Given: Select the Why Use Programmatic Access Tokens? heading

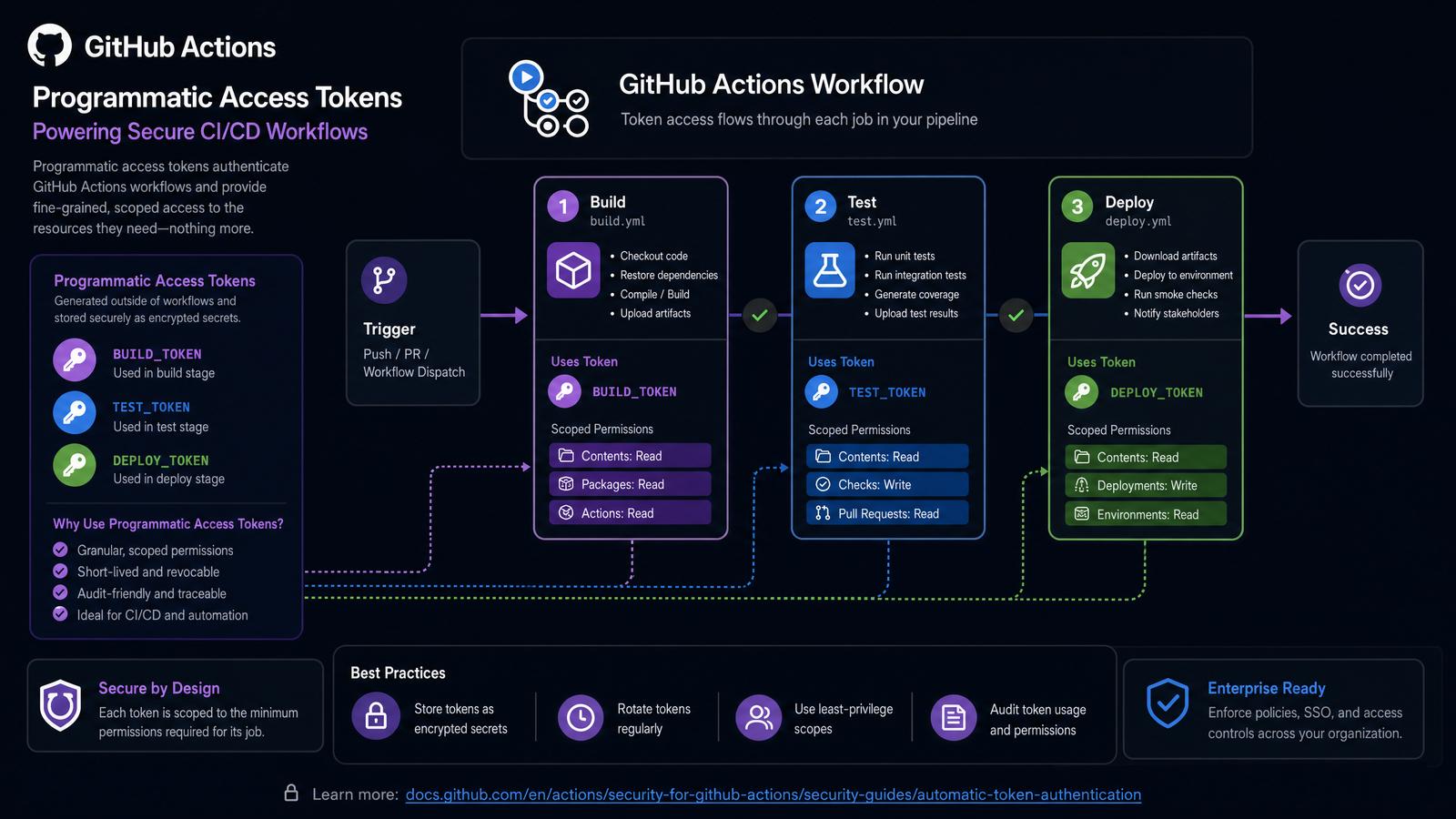Looking at the screenshot, I should [168, 523].
